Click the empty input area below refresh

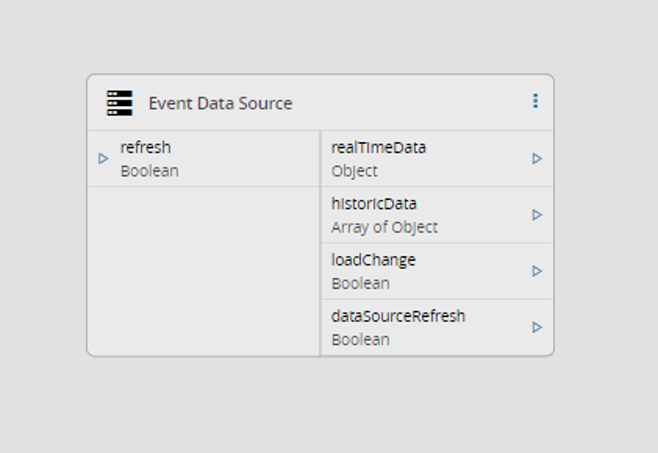pyautogui.click(x=203, y=270)
